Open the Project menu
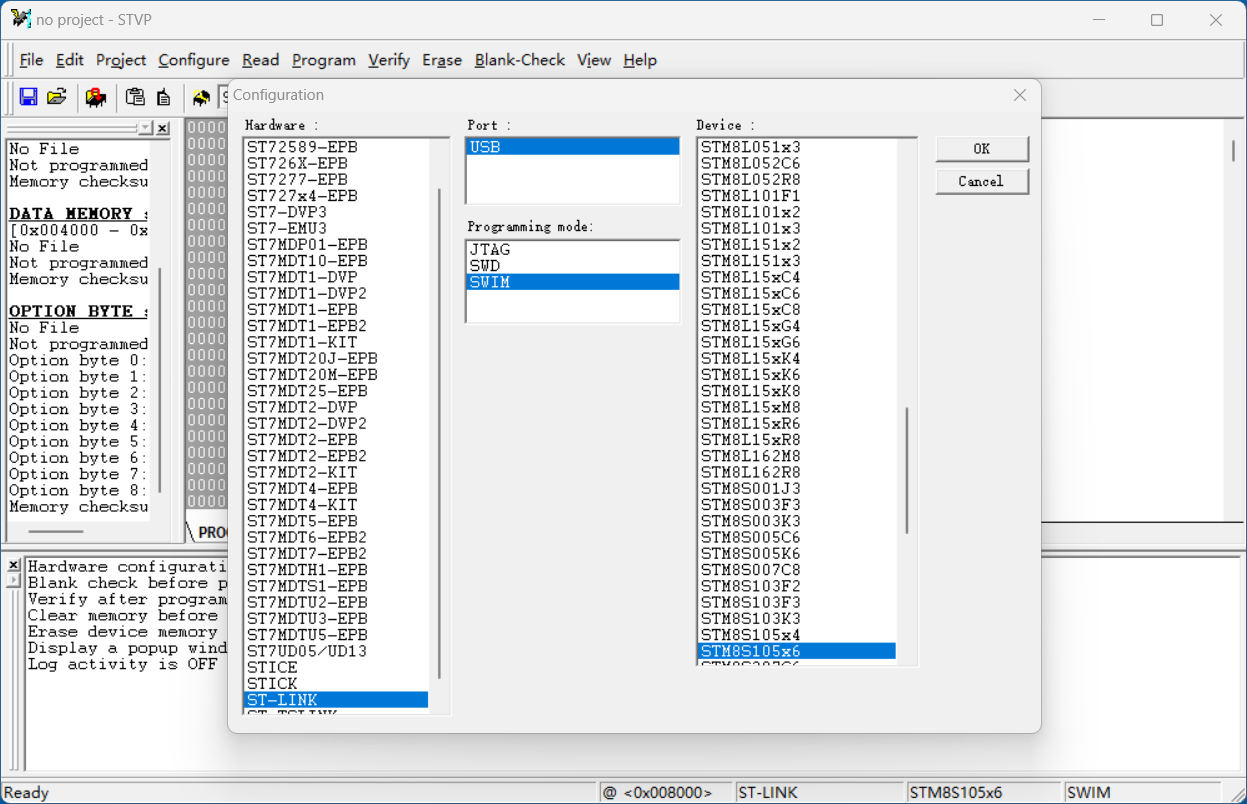The width and height of the screenshot is (1247, 804). pyautogui.click(x=121, y=60)
